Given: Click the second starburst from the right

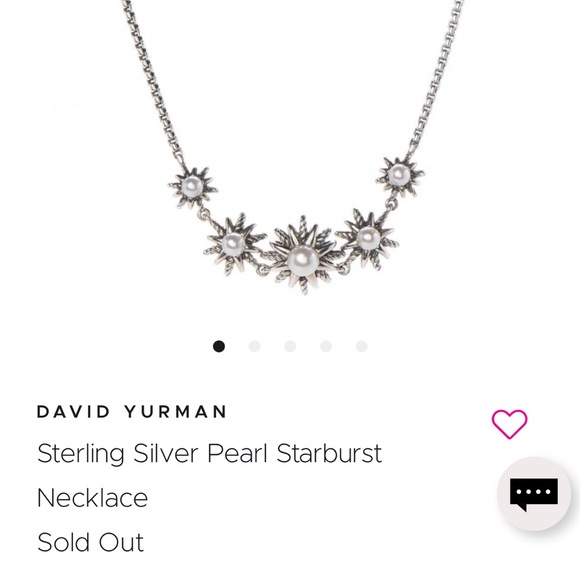Looking at the screenshot, I should 368,238.
